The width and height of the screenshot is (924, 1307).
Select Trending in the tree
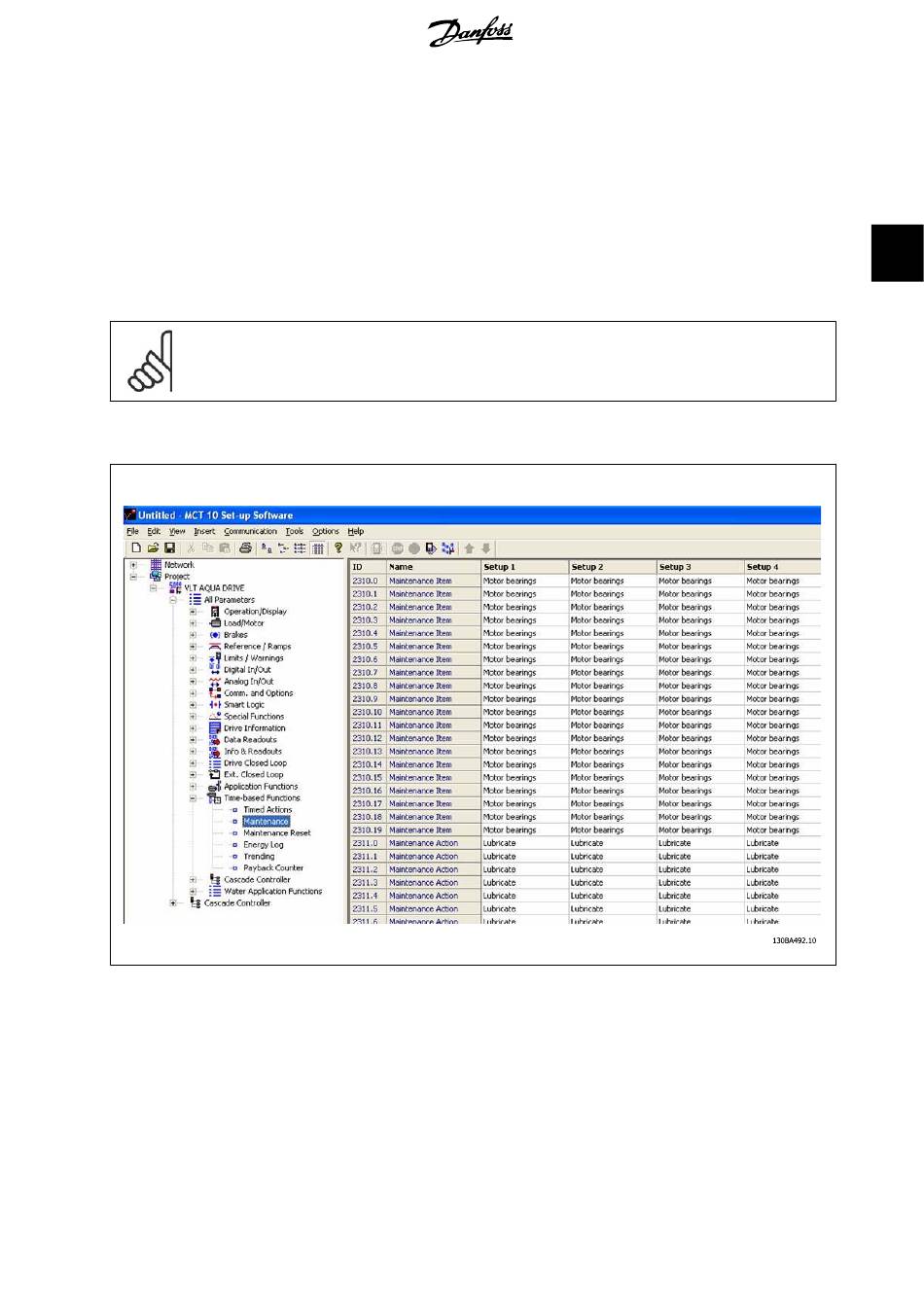[x=259, y=857]
